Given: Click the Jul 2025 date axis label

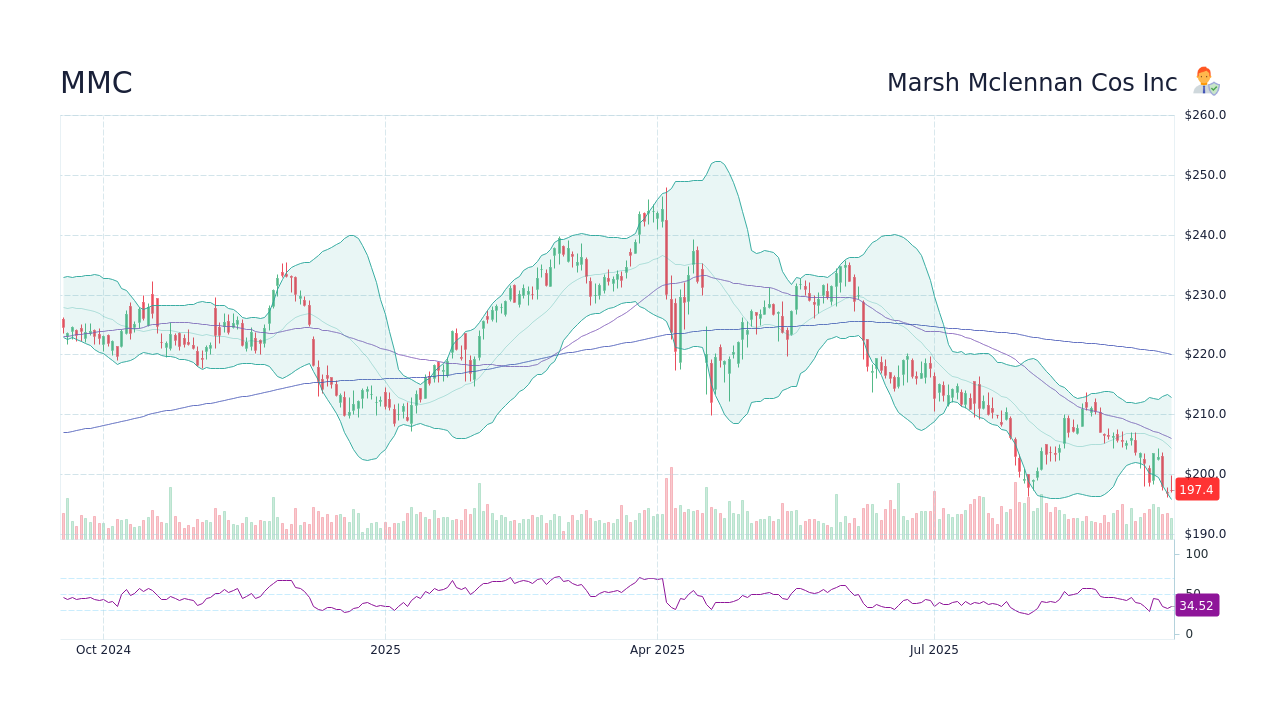Looking at the screenshot, I should (934, 649).
